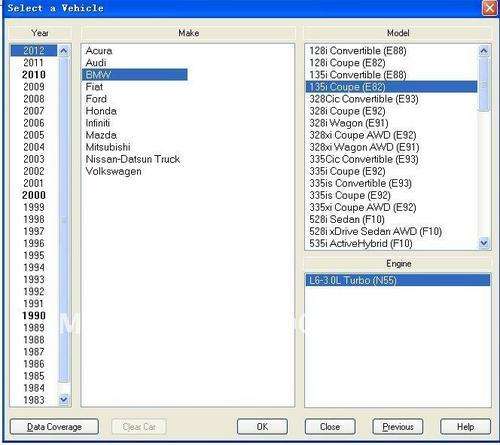Choose Honda in the Make list
Image resolution: width=500 pixels, height=445 pixels.
pyautogui.click(x=101, y=111)
